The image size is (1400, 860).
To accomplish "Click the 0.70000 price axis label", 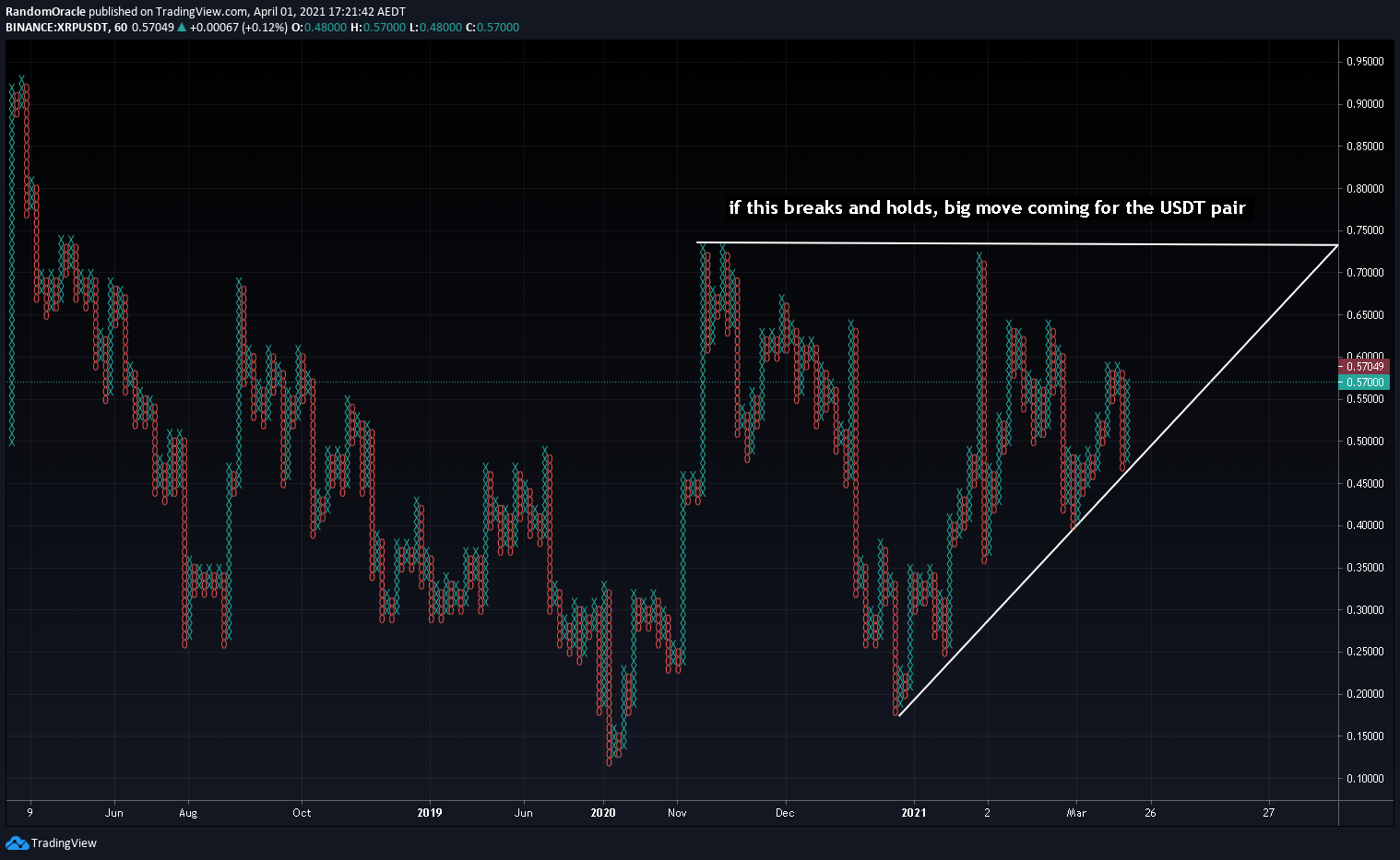I will 1364,273.
